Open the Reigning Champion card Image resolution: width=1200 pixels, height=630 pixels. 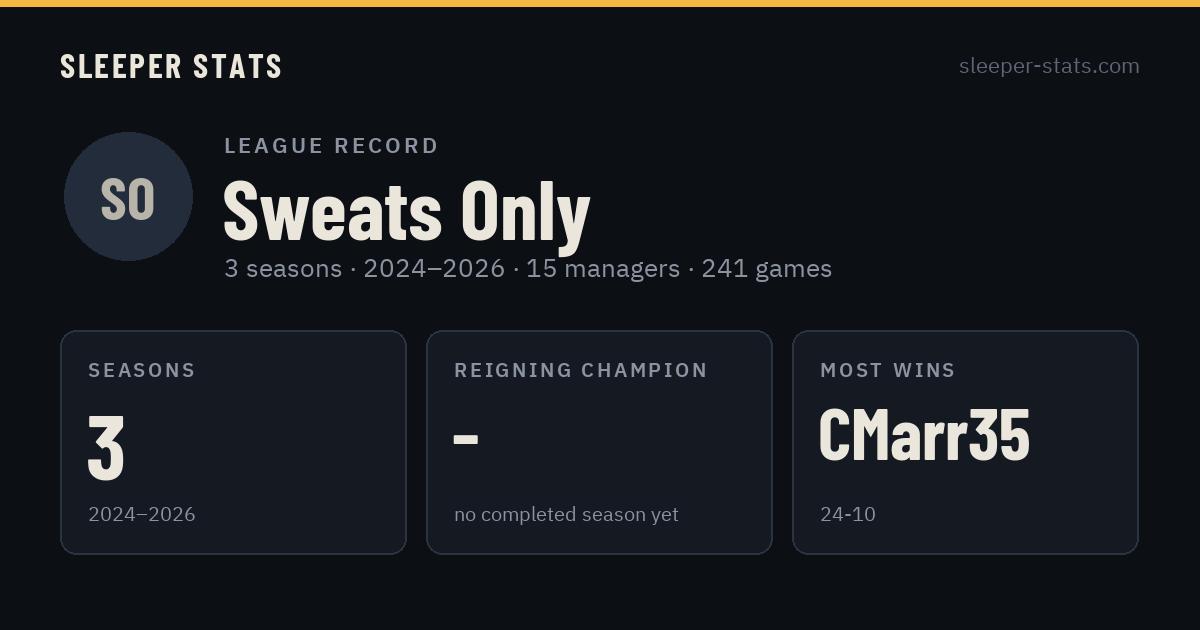[x=599, y=442]
